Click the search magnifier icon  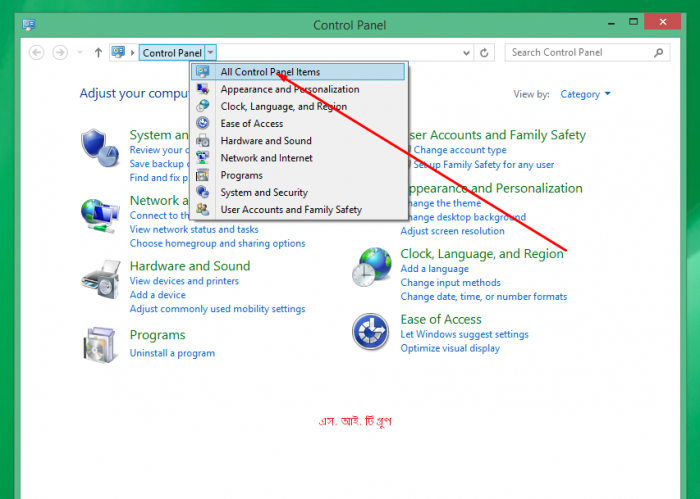658,53
